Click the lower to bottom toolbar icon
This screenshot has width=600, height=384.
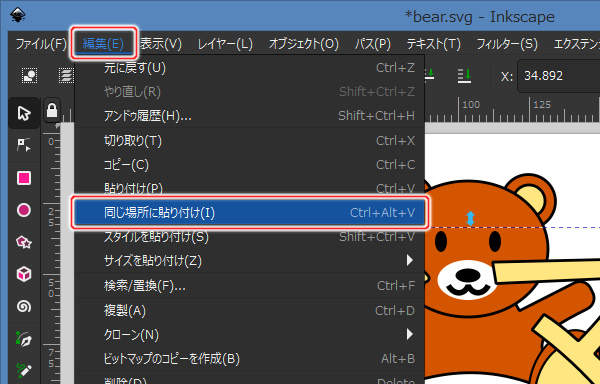coord(464,75)
